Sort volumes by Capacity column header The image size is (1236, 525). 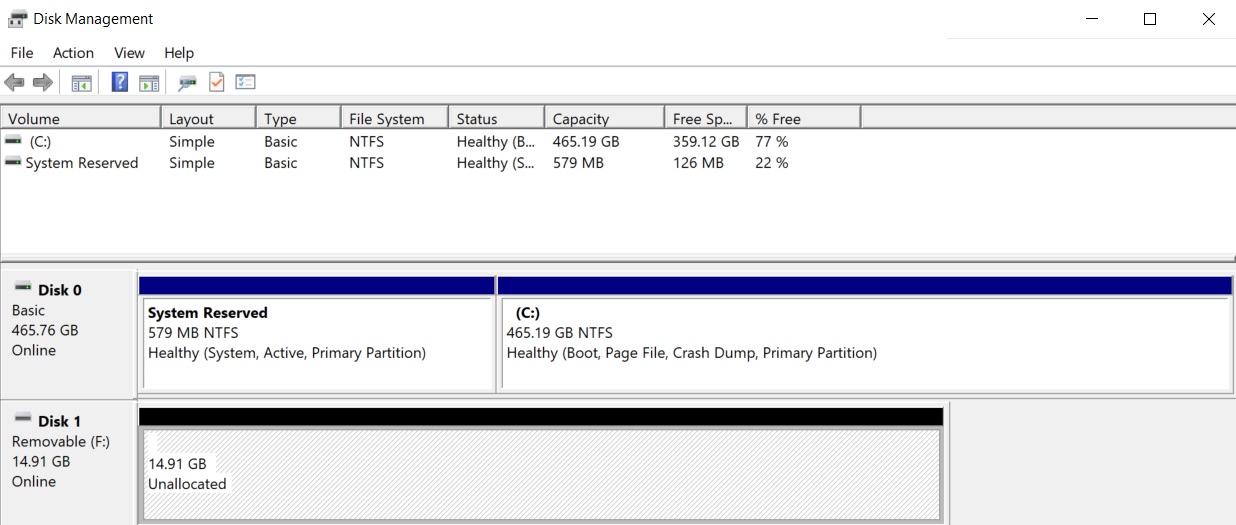pos(603,119)
